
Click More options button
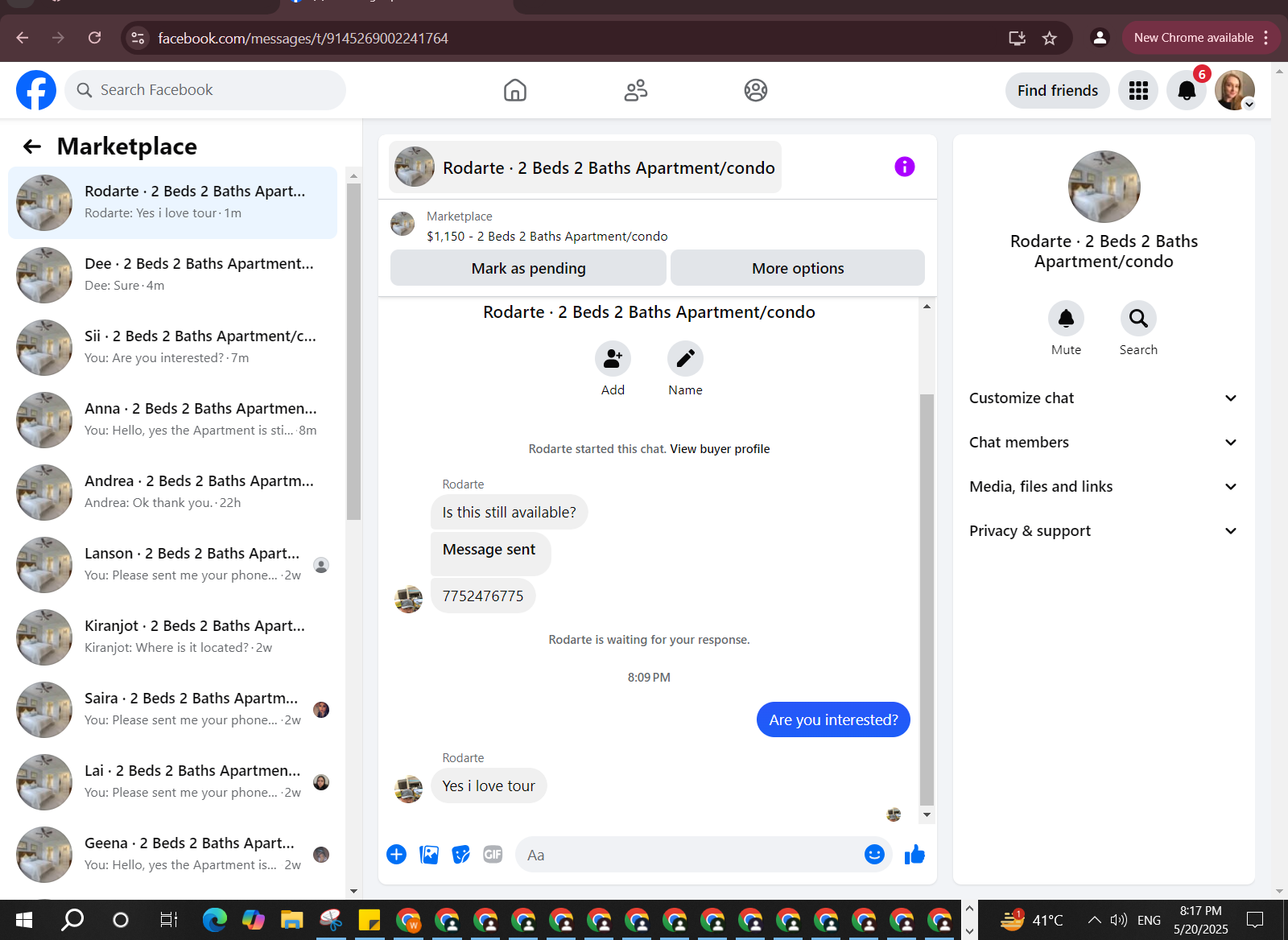(x=798, y=268)
